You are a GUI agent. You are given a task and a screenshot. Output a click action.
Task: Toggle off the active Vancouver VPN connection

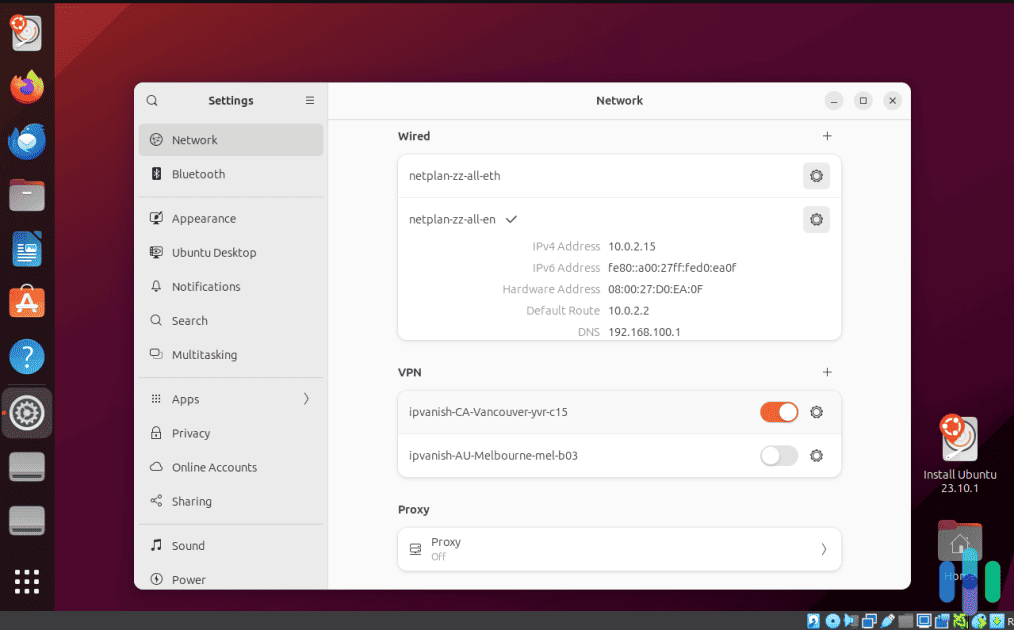point(778,411)
